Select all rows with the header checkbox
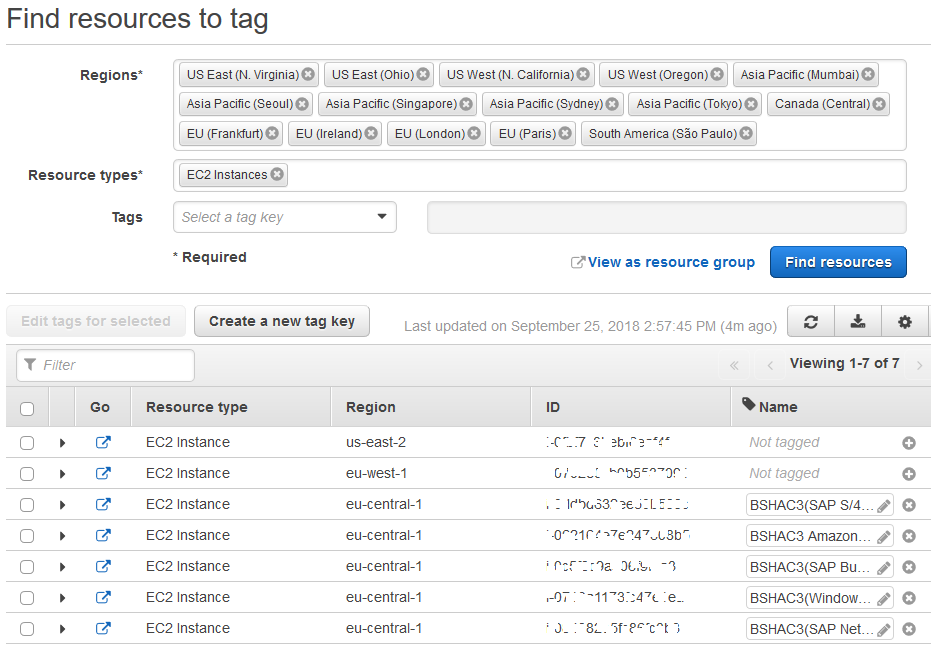This screenshot has width=931, height=647. tap(27, 407)
